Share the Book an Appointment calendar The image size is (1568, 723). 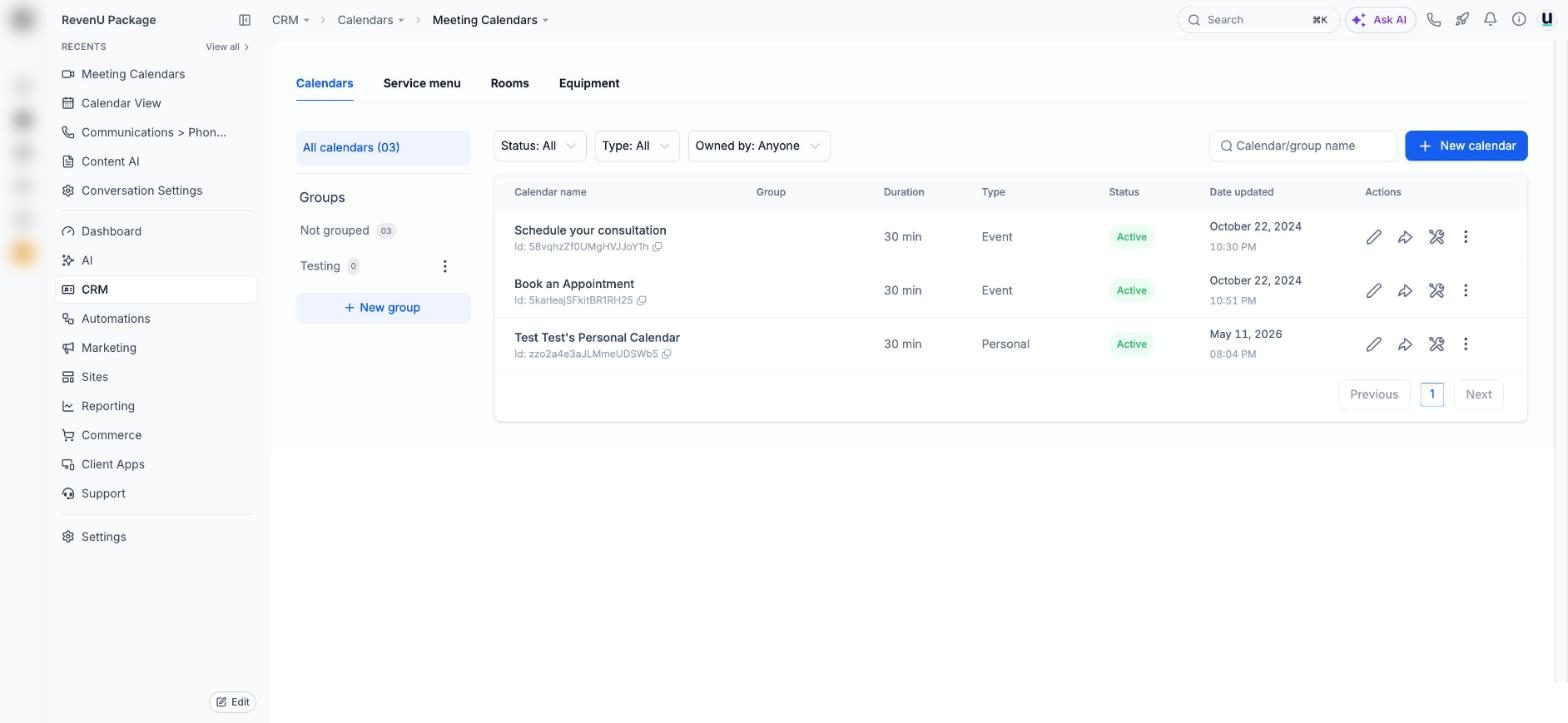[x=1405, y=291]
